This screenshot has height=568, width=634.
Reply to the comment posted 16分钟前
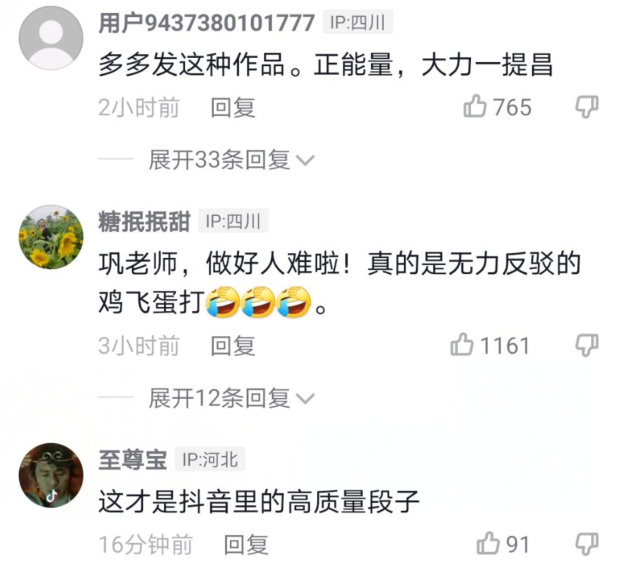click(246, 545)
